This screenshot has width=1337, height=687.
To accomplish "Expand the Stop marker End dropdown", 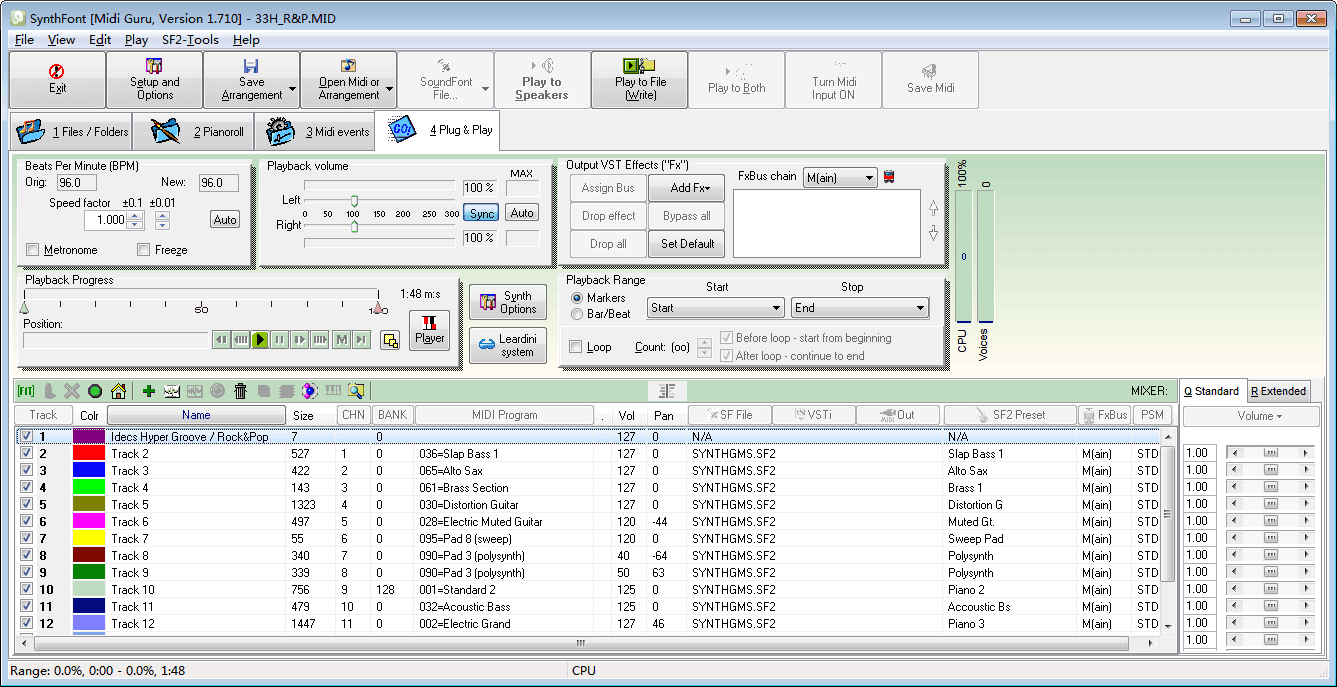I will pyautogui.click(x=859, y=308).
